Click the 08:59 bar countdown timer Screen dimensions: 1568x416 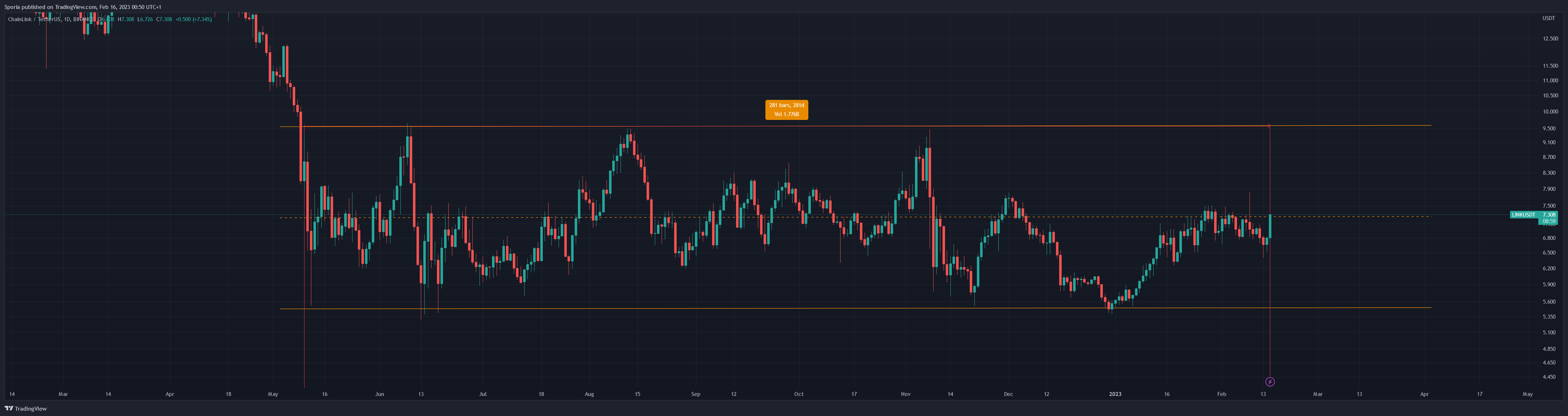[1549, 222]
